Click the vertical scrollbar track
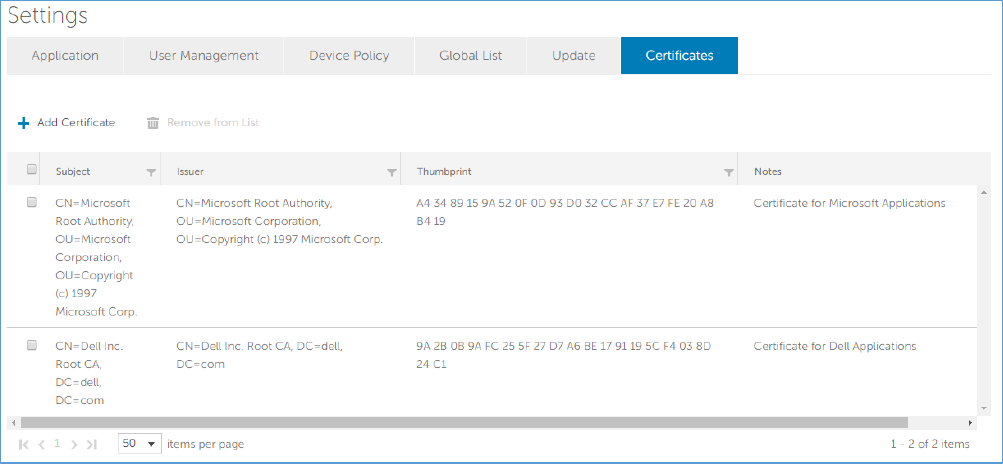 [983, 300]
